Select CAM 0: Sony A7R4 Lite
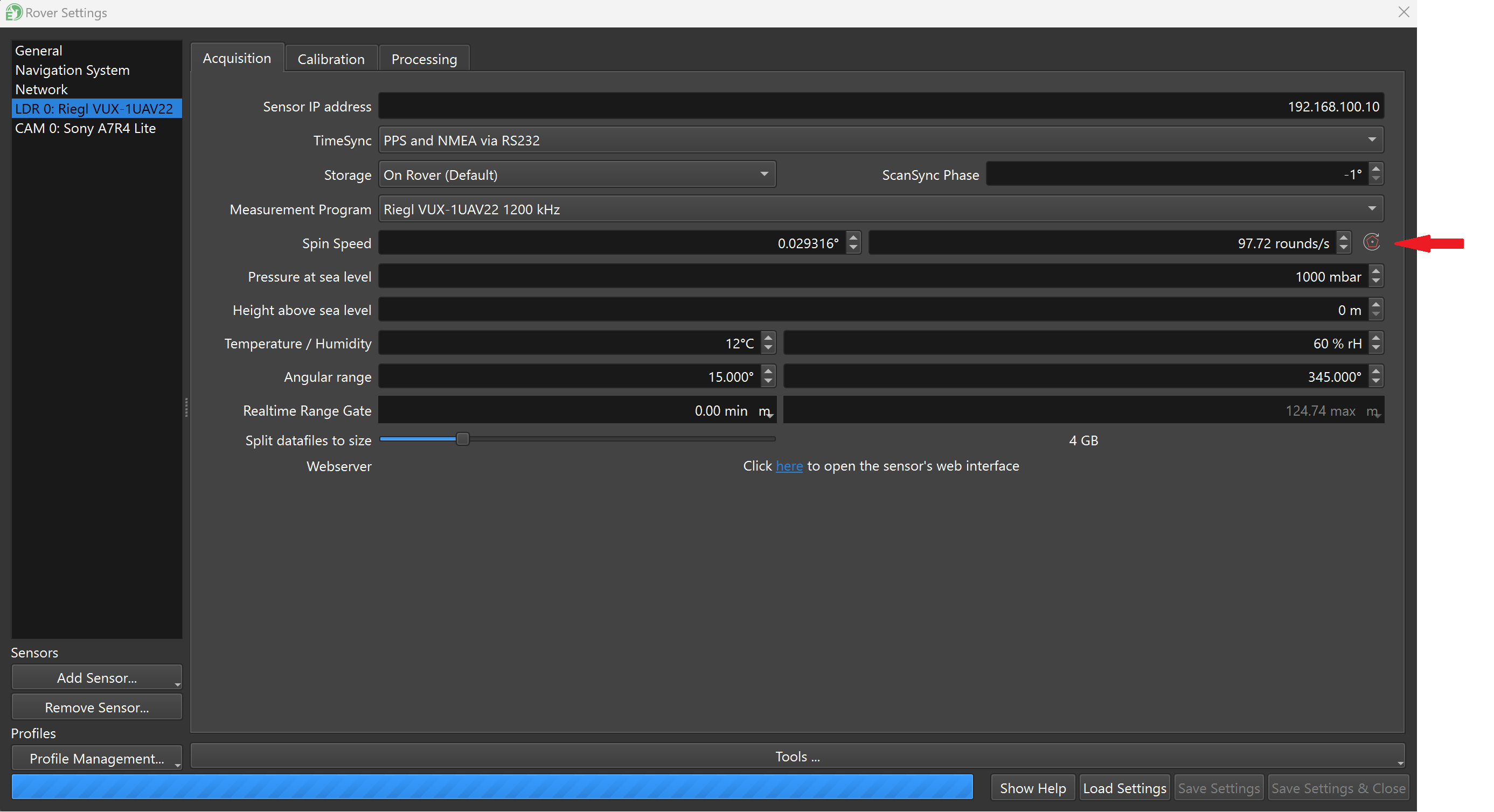The width and height of the screenshot is (1494, 812). pos(85,128)
